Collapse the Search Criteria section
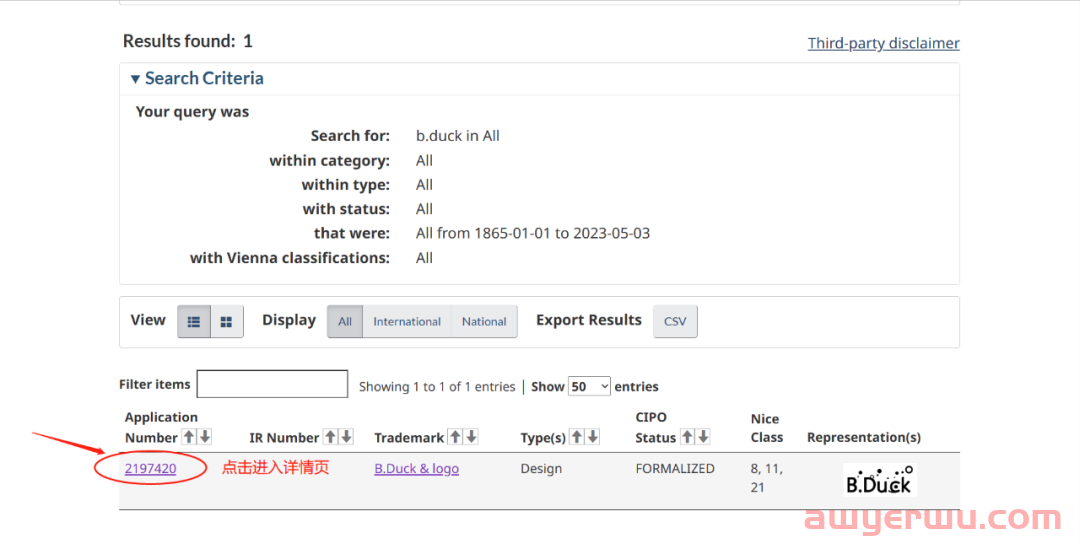The image size is (1080, 549). (197, 79)
